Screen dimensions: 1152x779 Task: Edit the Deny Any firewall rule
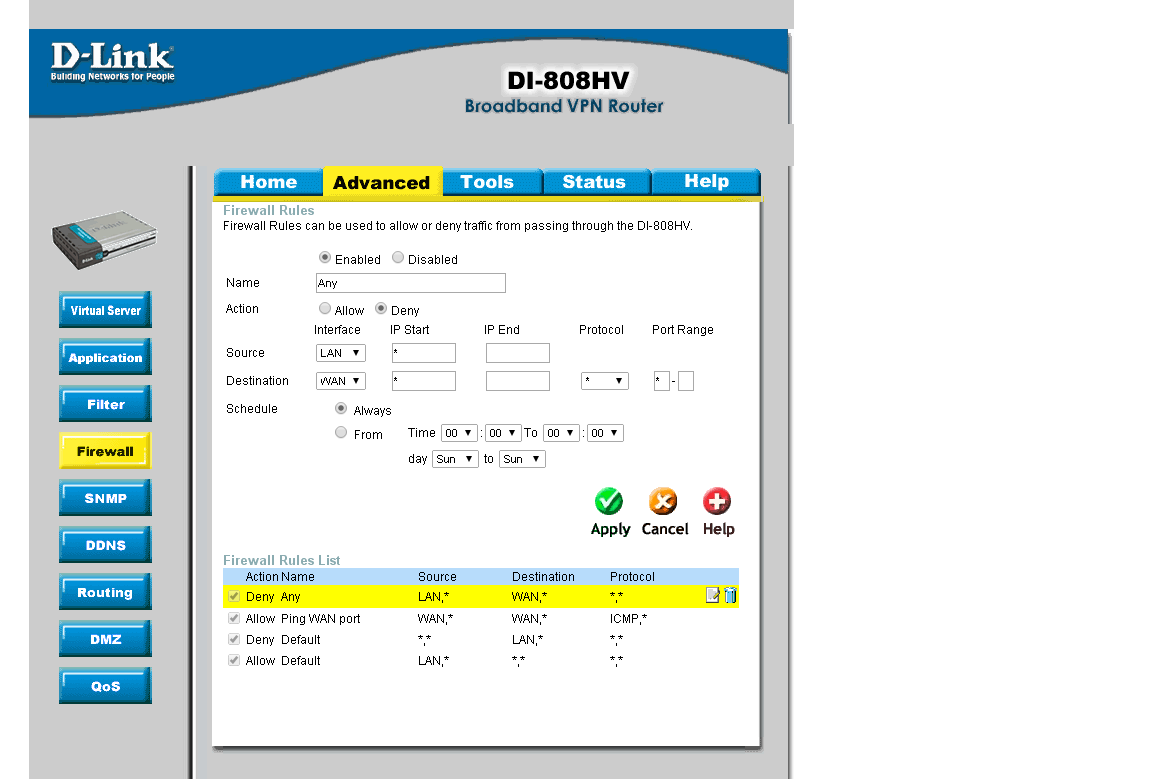click(713, 596)
